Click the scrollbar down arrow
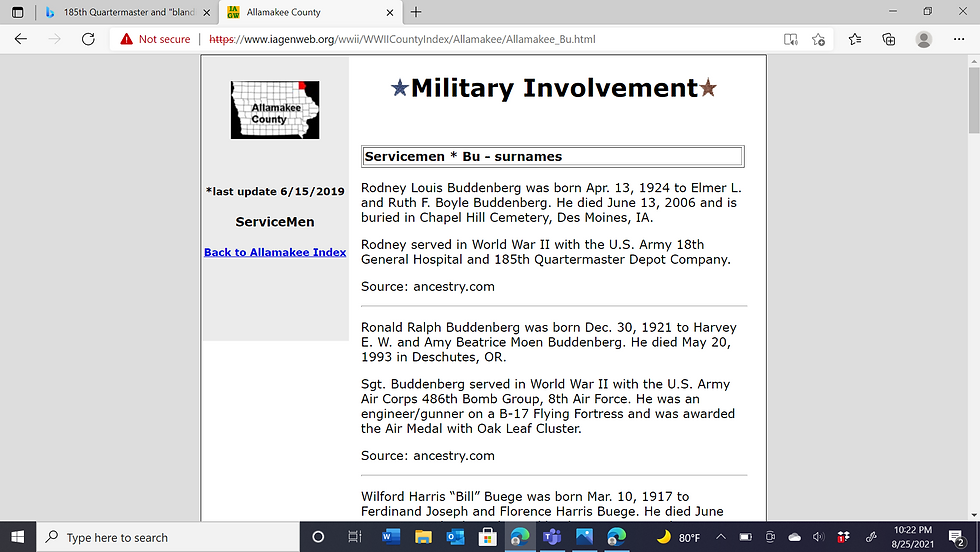The width and height of the screenshot is (980, 552). coord(974,515)
